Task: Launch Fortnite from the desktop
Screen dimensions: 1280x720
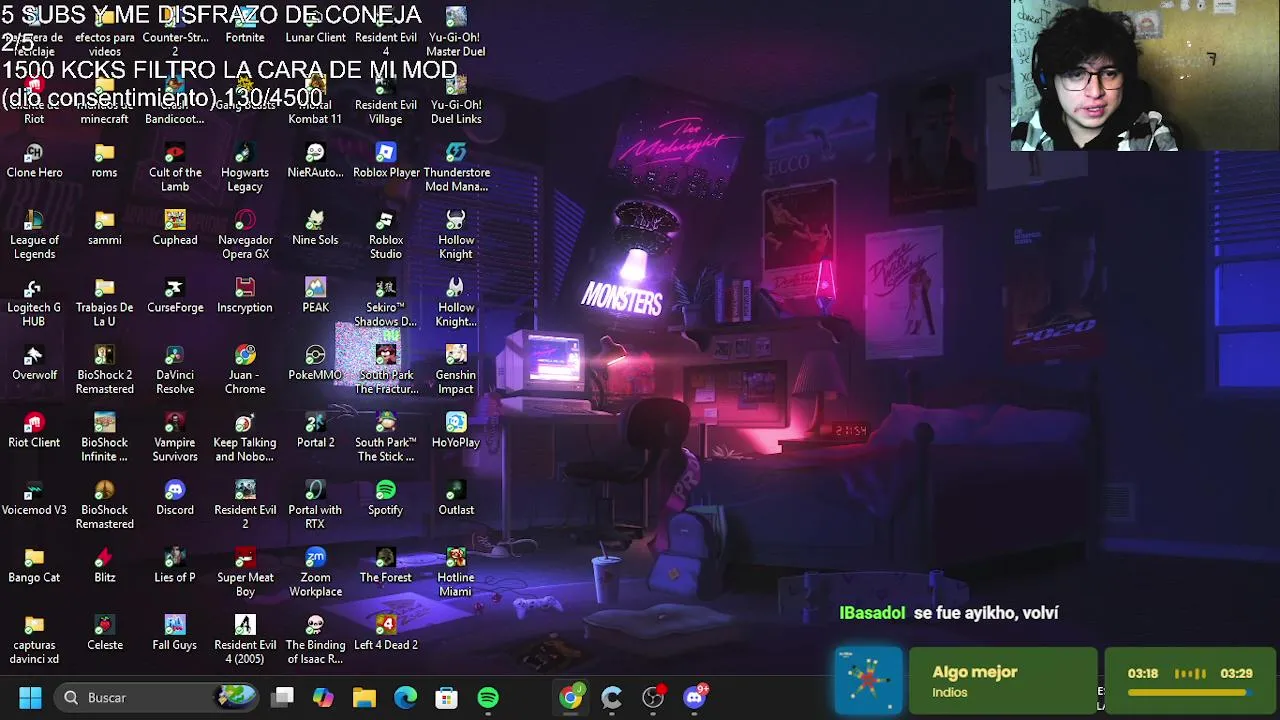Action: pos(245,26)
